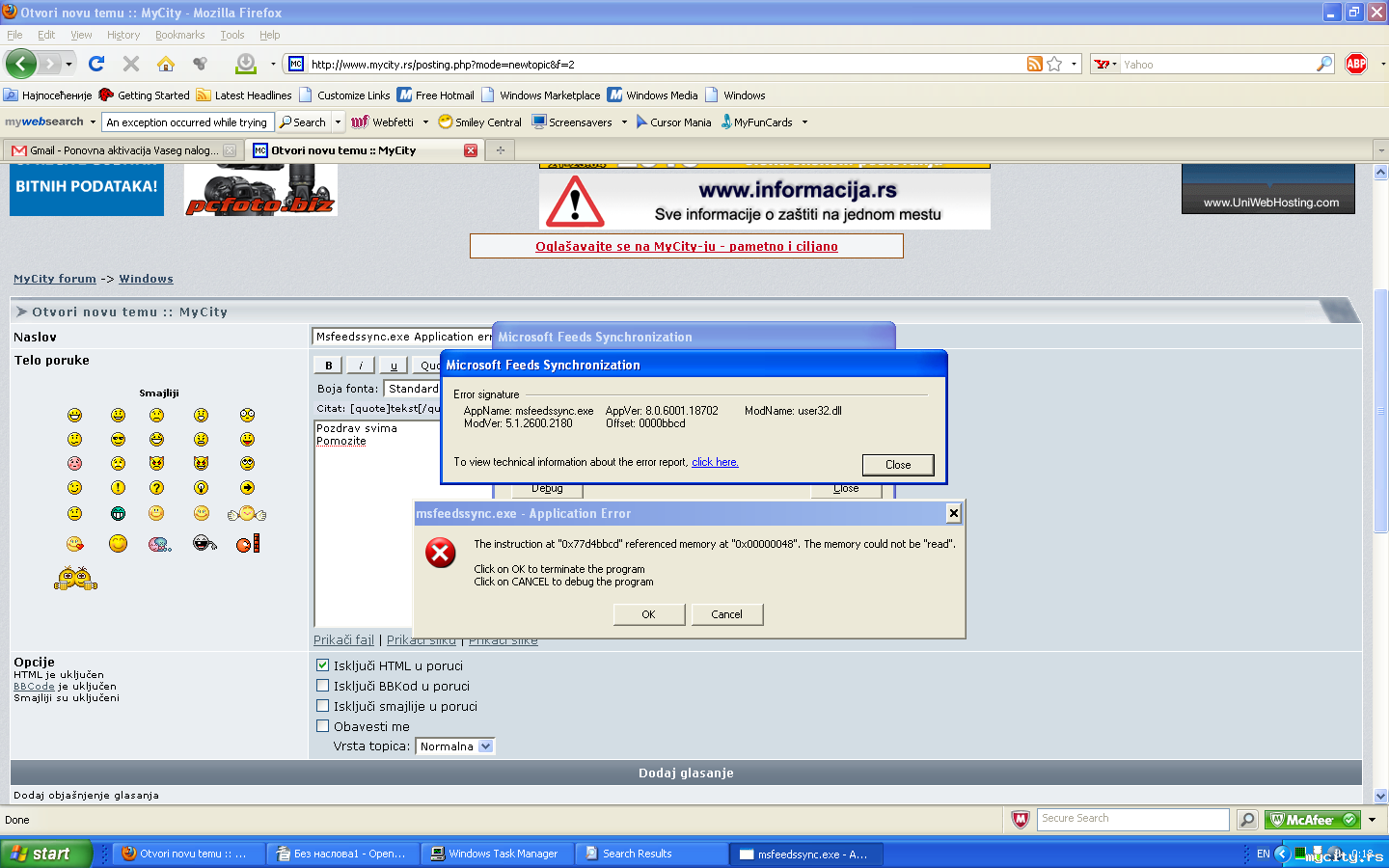Click the Firefox forward arrow button
Screen dimensions: 1389x868
click(49, 64)
